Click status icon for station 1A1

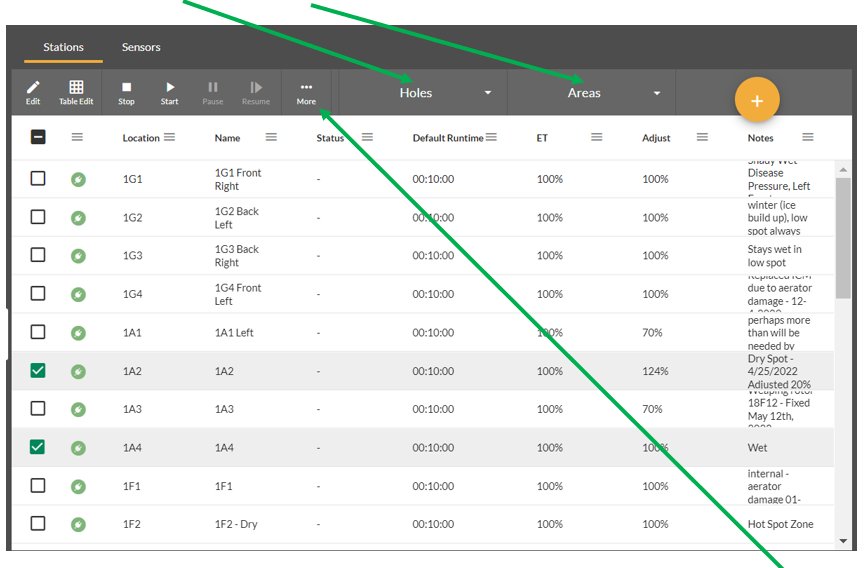[78, 333]
